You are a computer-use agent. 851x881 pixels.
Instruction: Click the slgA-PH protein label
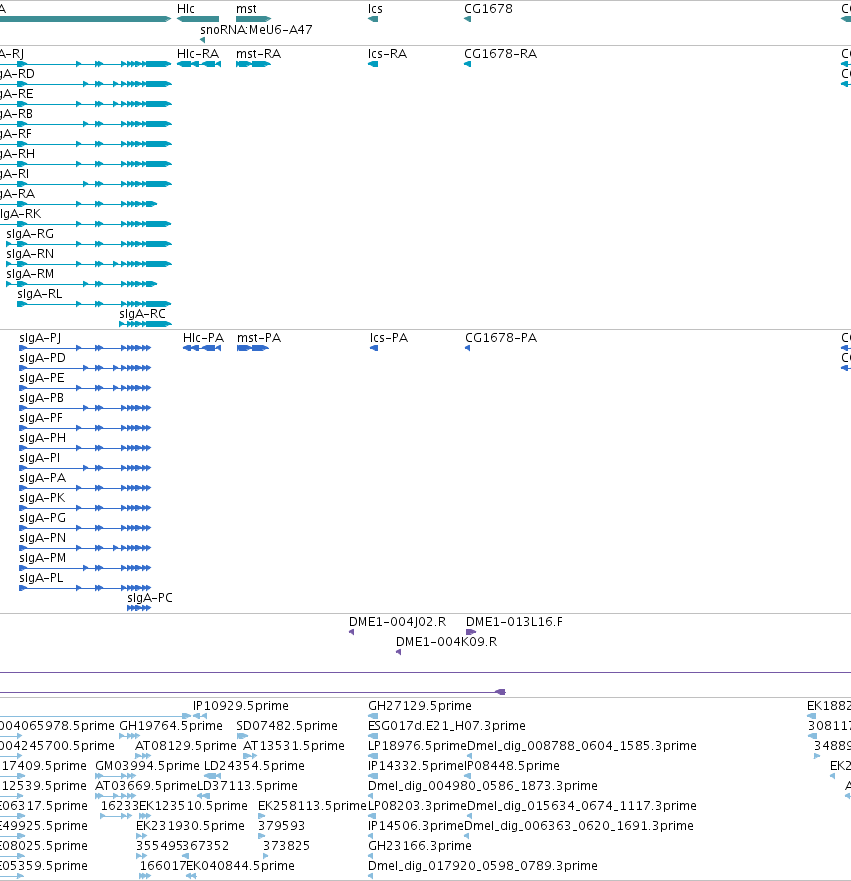(42, 438)
